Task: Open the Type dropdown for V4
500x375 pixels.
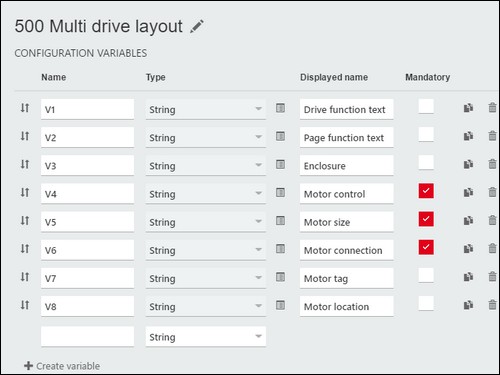Action: [x=206, y=194]
